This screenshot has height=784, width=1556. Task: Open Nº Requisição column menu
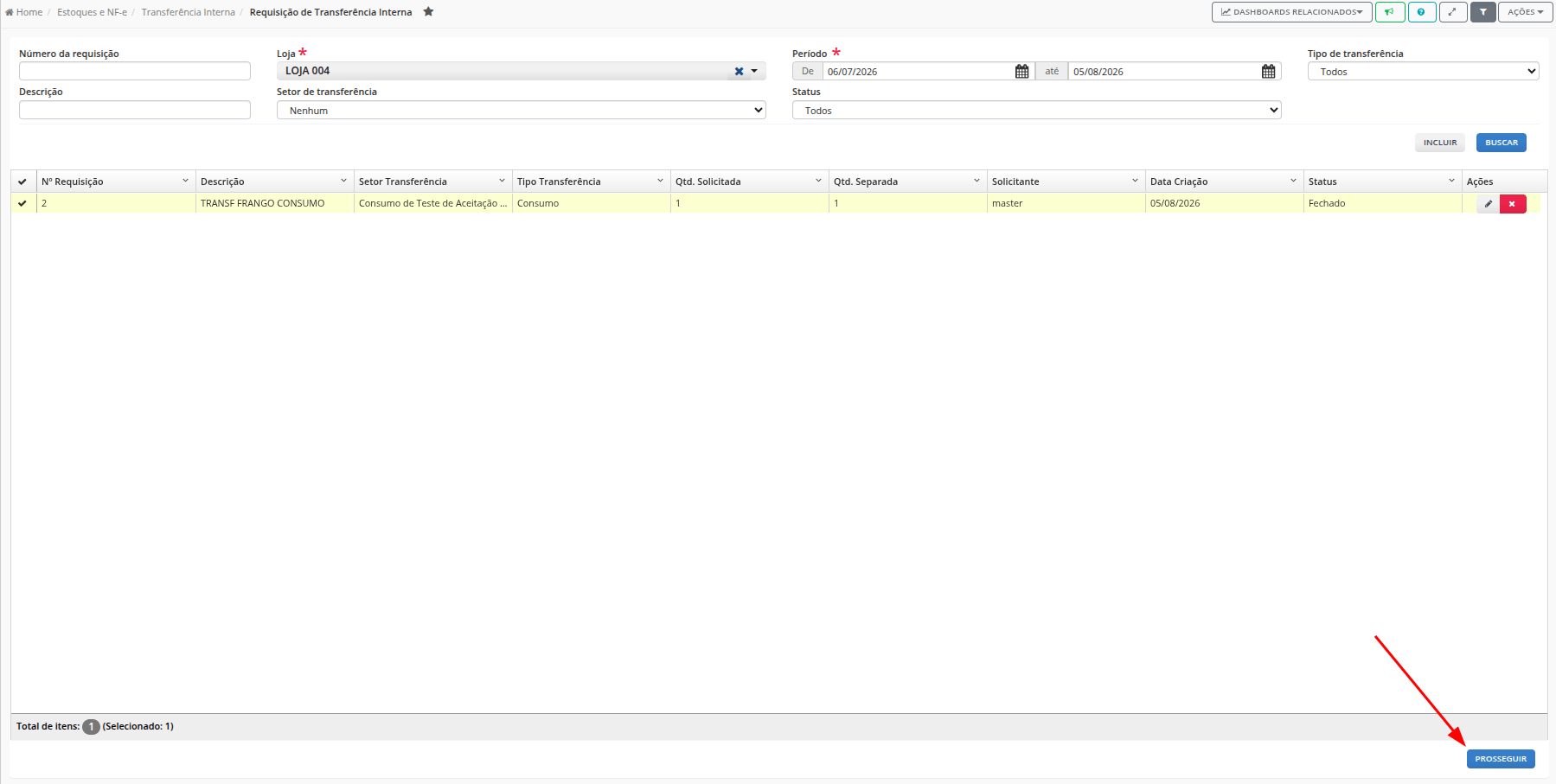[185, 181]
